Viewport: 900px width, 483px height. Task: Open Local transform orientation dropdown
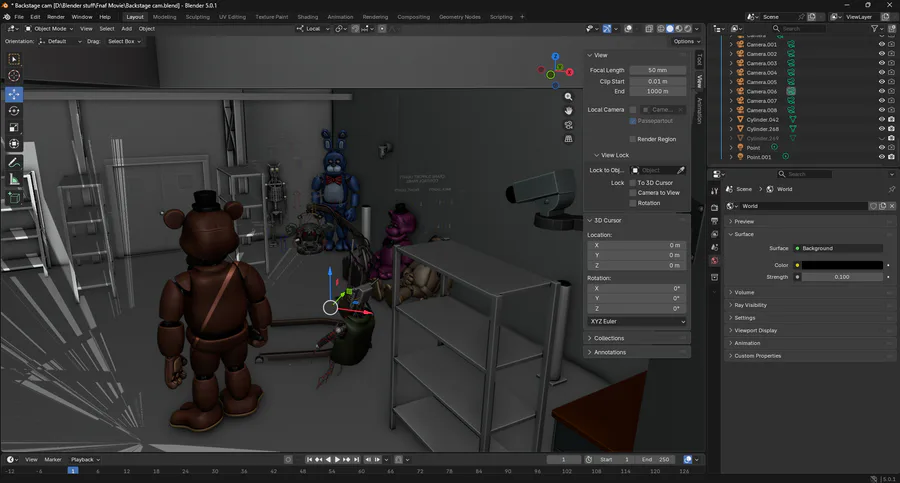tap(313, 29)
